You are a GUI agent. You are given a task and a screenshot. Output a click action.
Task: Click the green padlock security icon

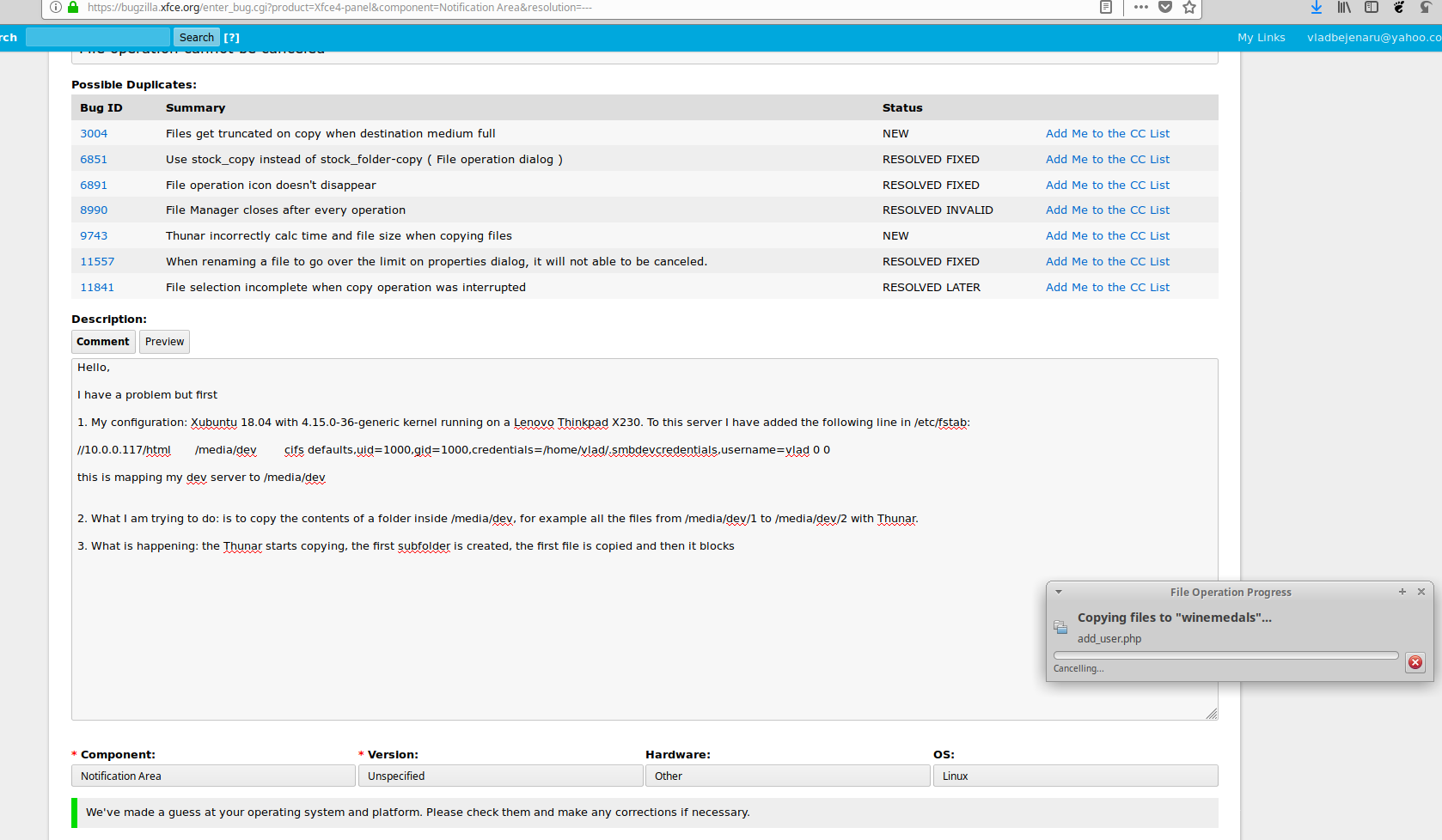(74, 8)
